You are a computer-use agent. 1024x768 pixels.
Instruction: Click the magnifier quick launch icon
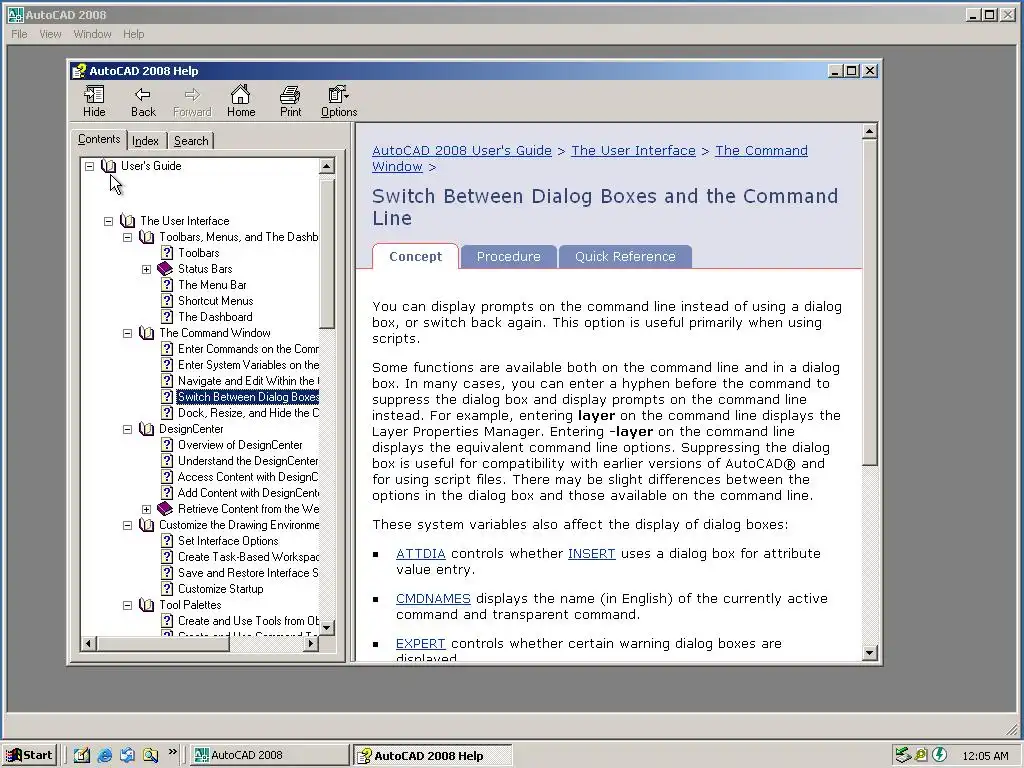click(x=150, y=756)
